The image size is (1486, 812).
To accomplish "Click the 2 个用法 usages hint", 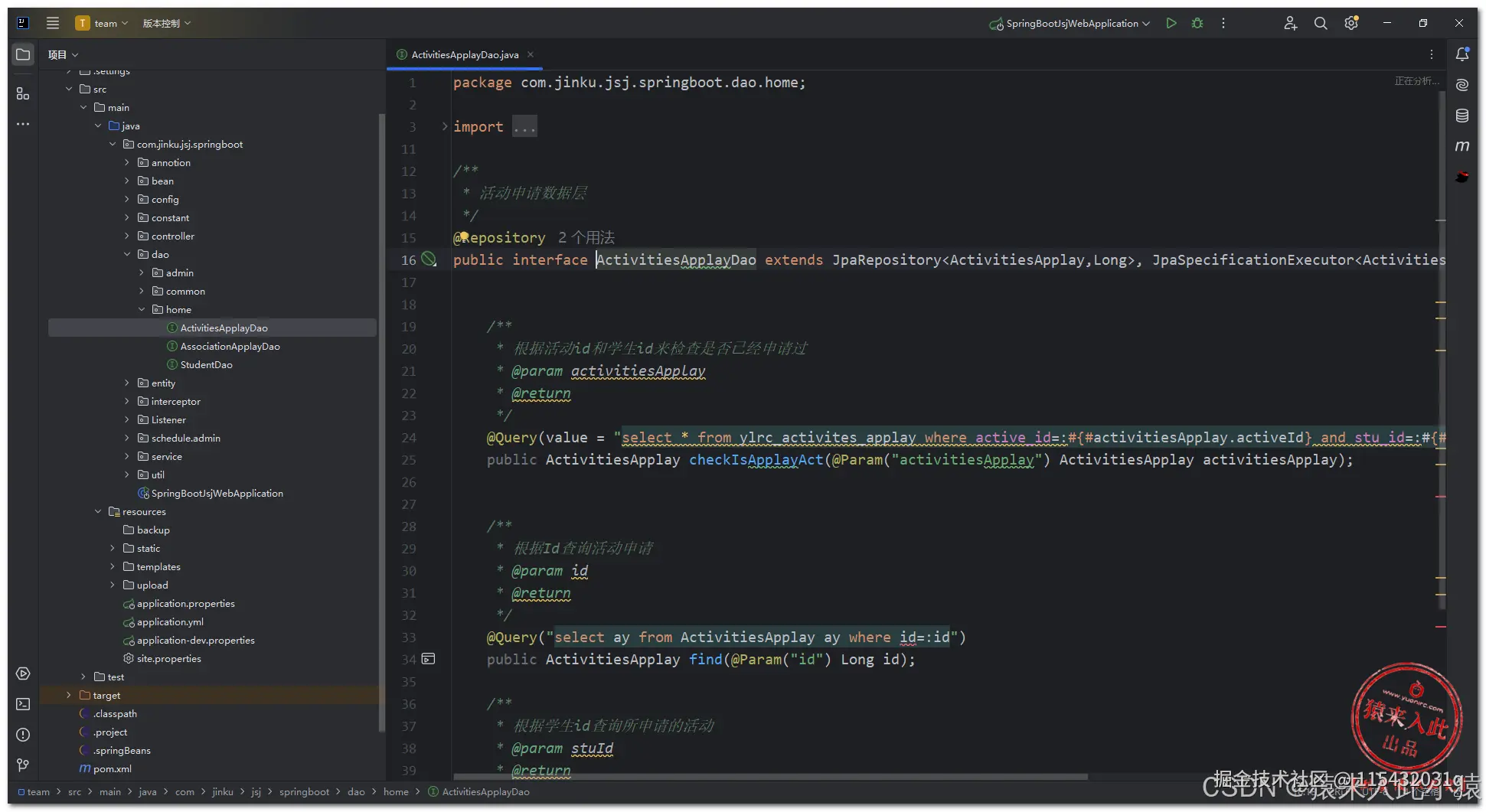I will point(586,237).
